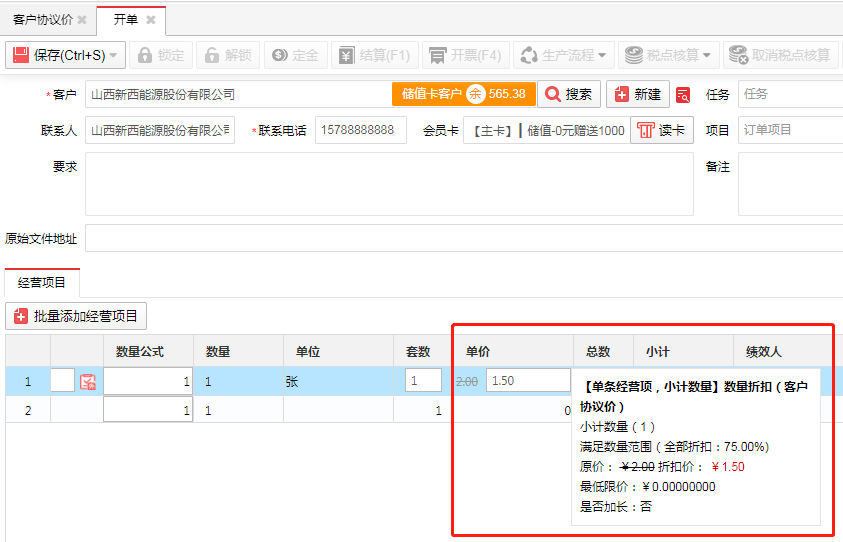Focus the 单价 field showing 1.50

tap(527, 380)
